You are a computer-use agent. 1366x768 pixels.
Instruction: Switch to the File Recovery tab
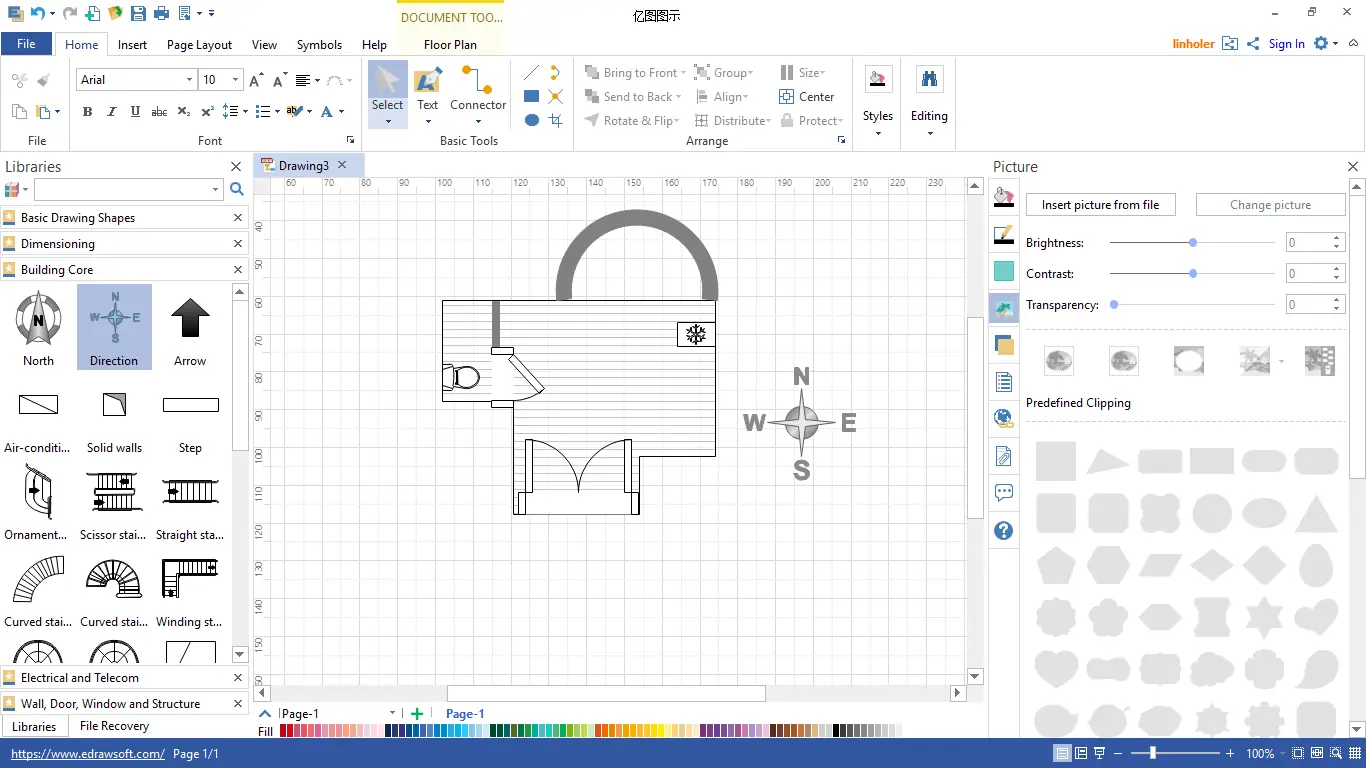coord(113,725)
